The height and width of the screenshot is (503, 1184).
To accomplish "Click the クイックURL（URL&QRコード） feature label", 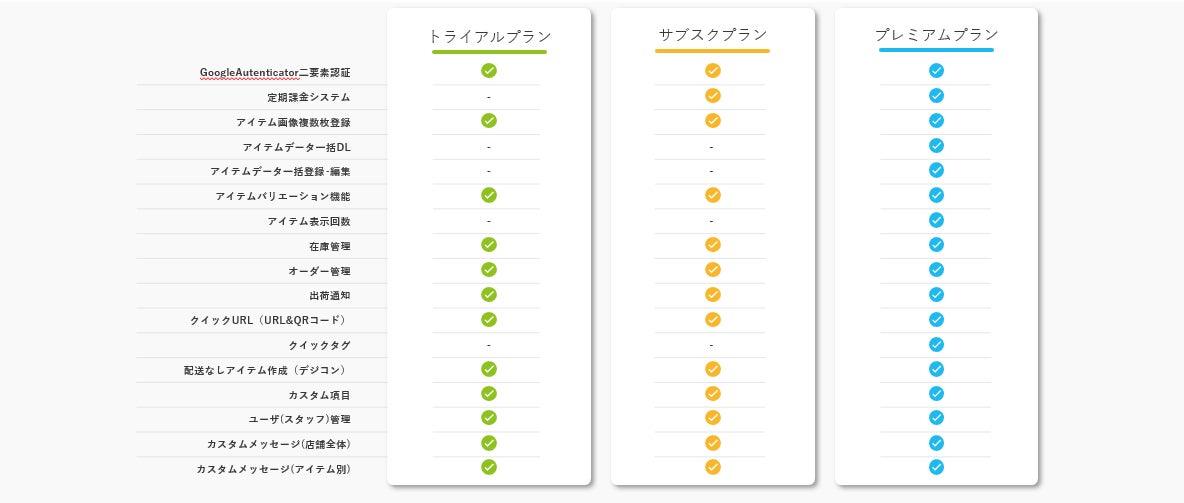I will click(269, 320).
